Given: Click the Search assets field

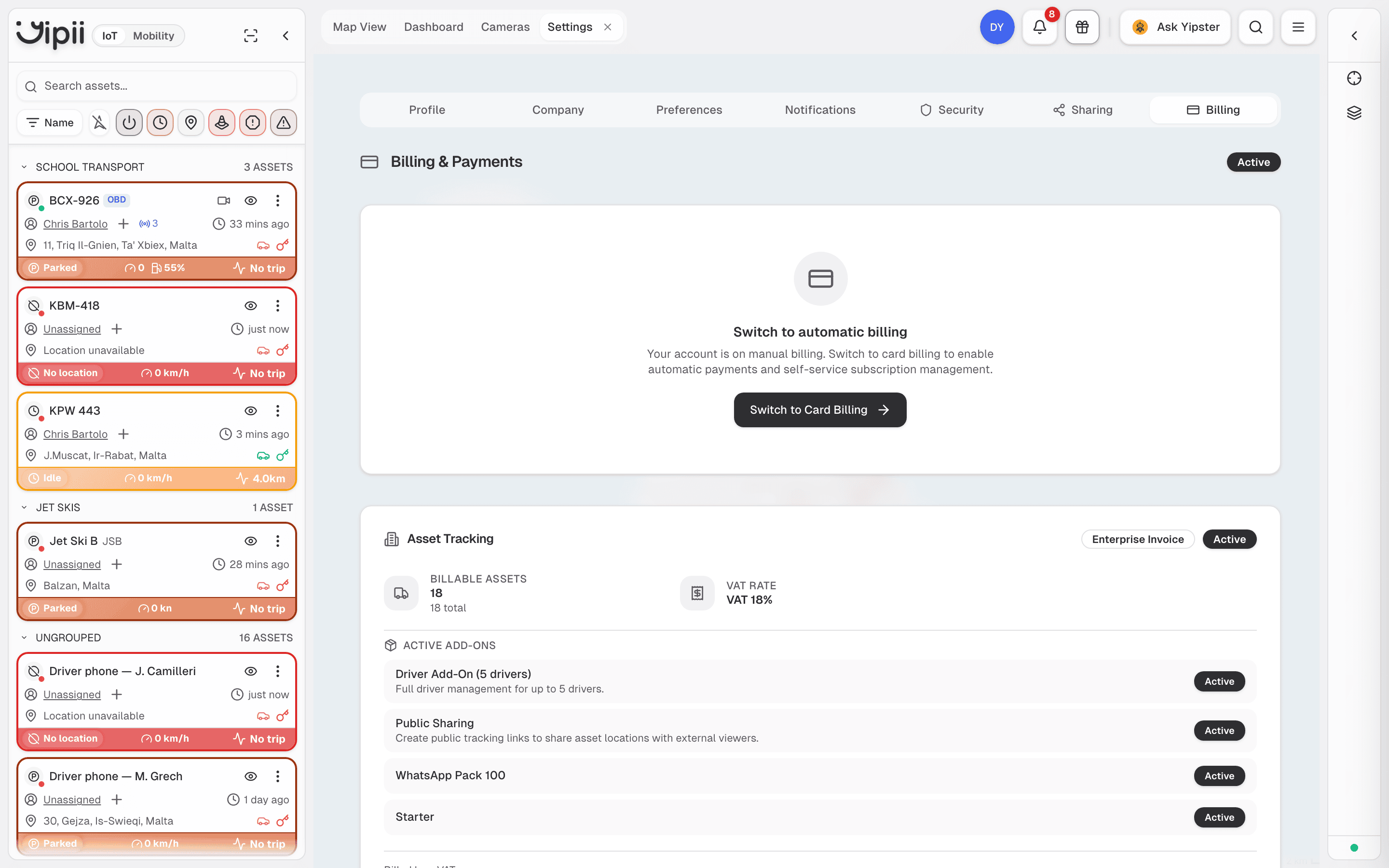Looking at the screenshot, I should pos(157,86).
